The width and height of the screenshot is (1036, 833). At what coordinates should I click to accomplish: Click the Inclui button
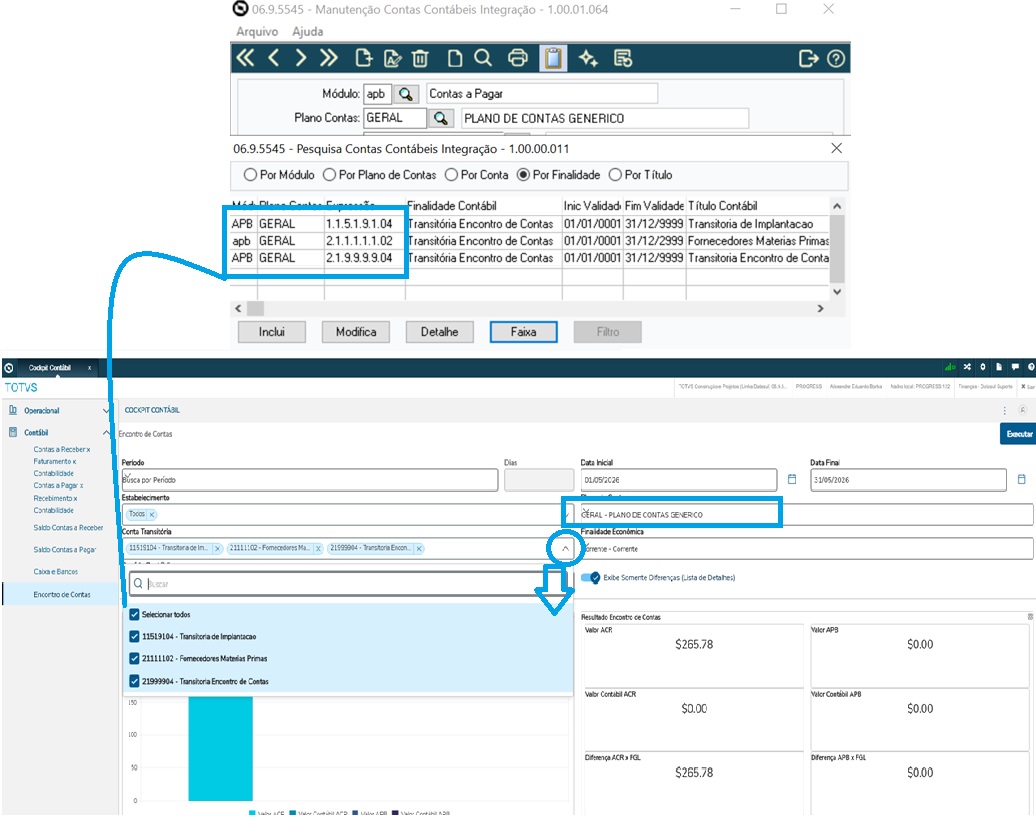272,332
